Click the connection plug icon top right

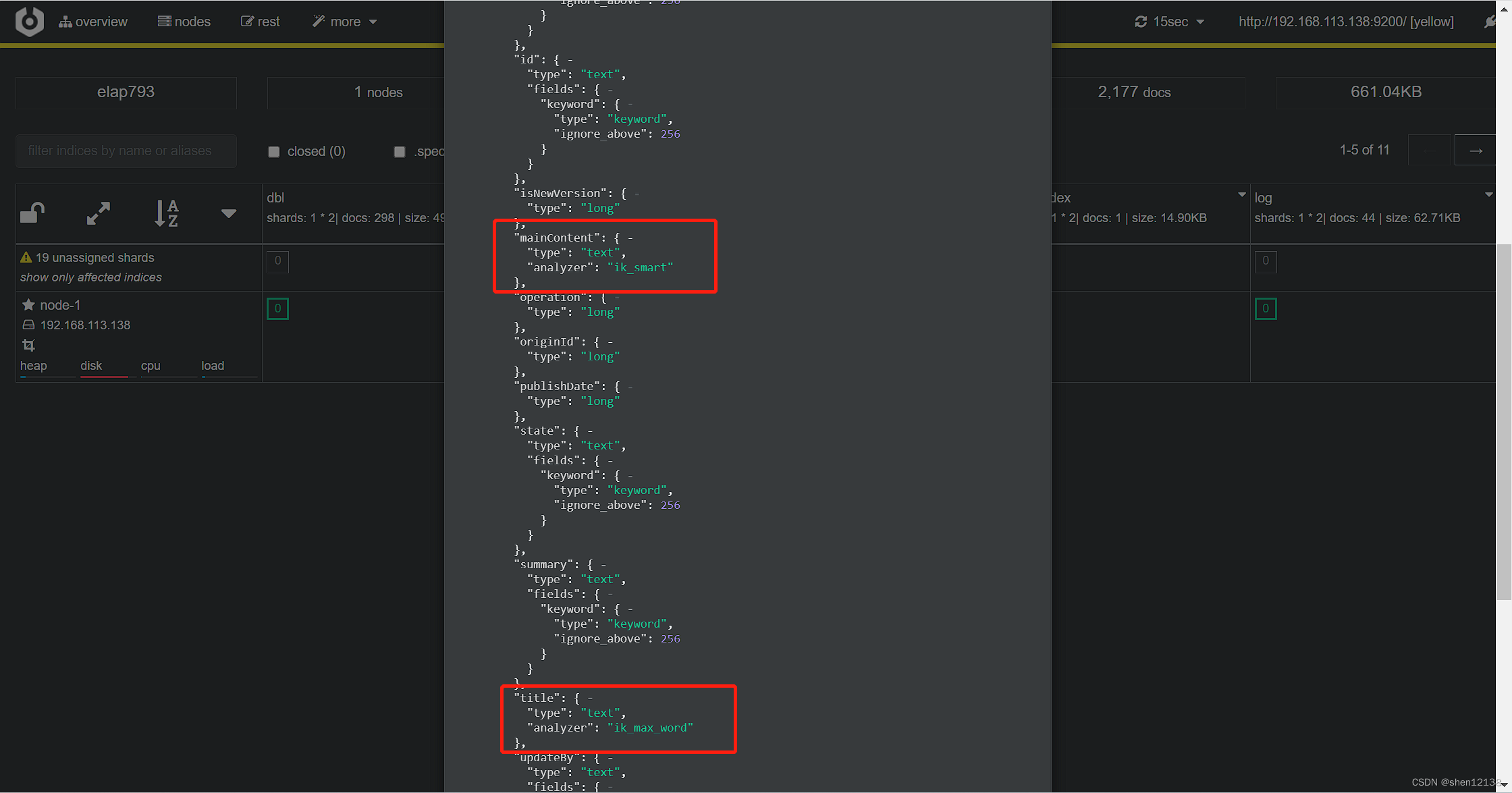(x=1491, y=21)
